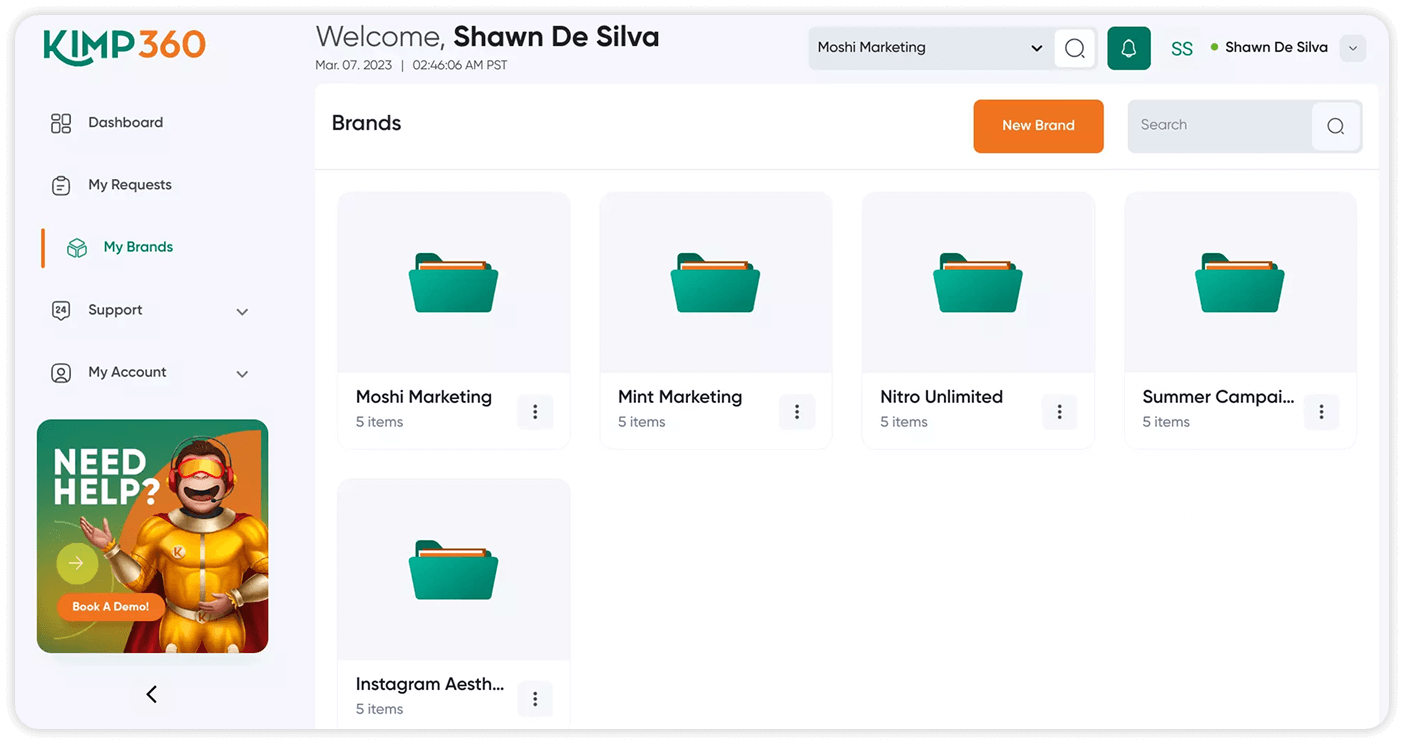Select My Brands in the sidebar

[138, 247]
